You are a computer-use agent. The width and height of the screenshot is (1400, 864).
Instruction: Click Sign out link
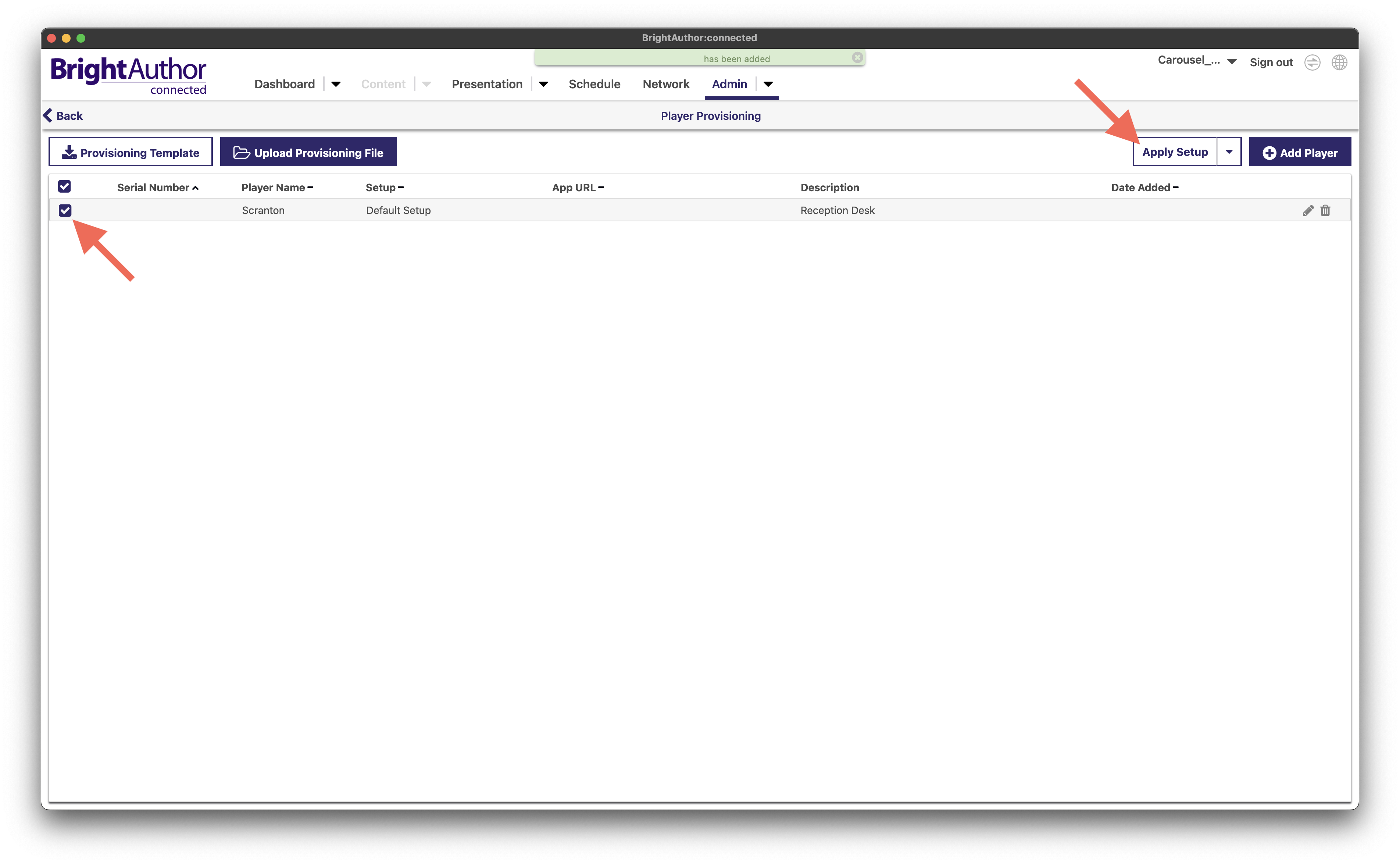[x=1271, y=62]
